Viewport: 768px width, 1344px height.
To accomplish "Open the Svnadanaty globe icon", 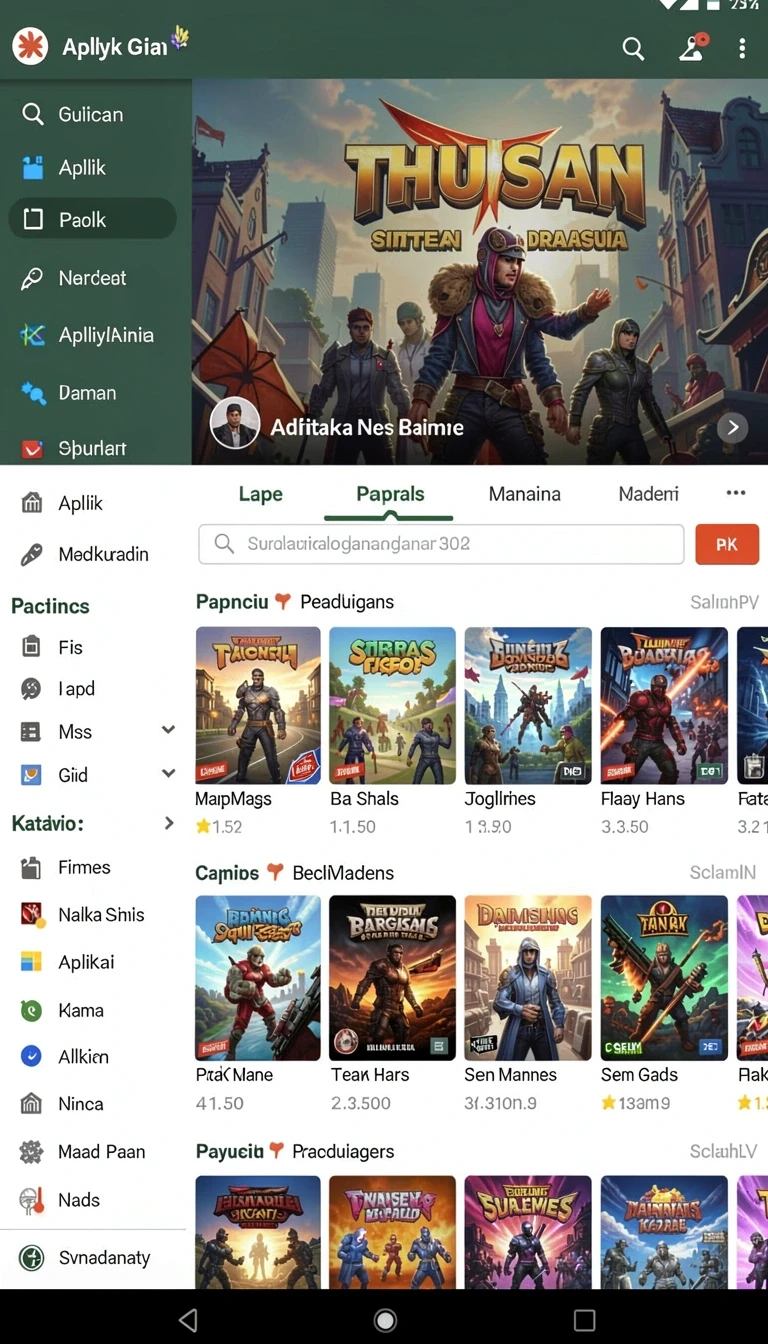I will coord(32,1258).
